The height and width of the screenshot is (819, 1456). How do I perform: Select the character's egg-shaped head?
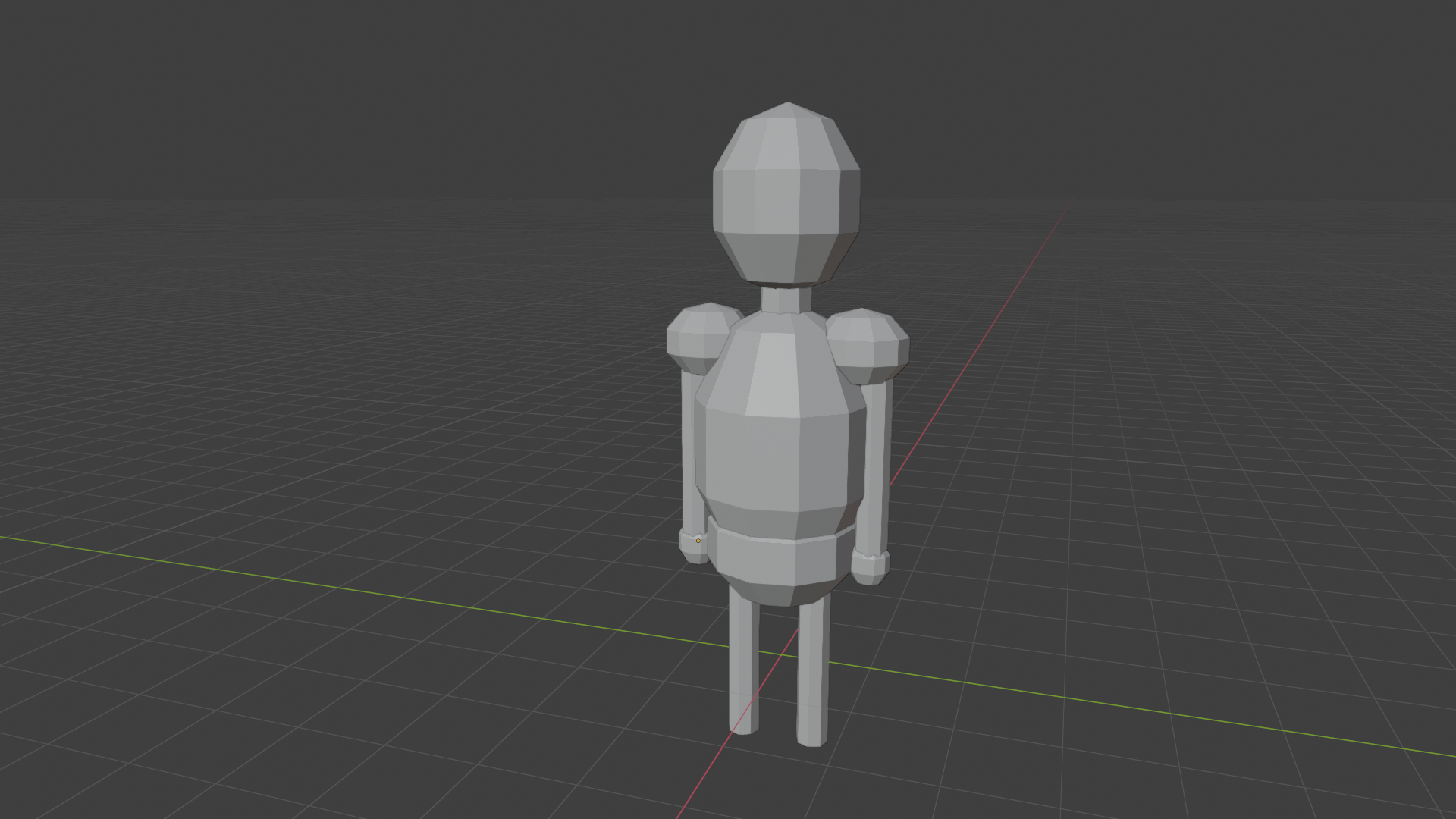click(786, 193)
